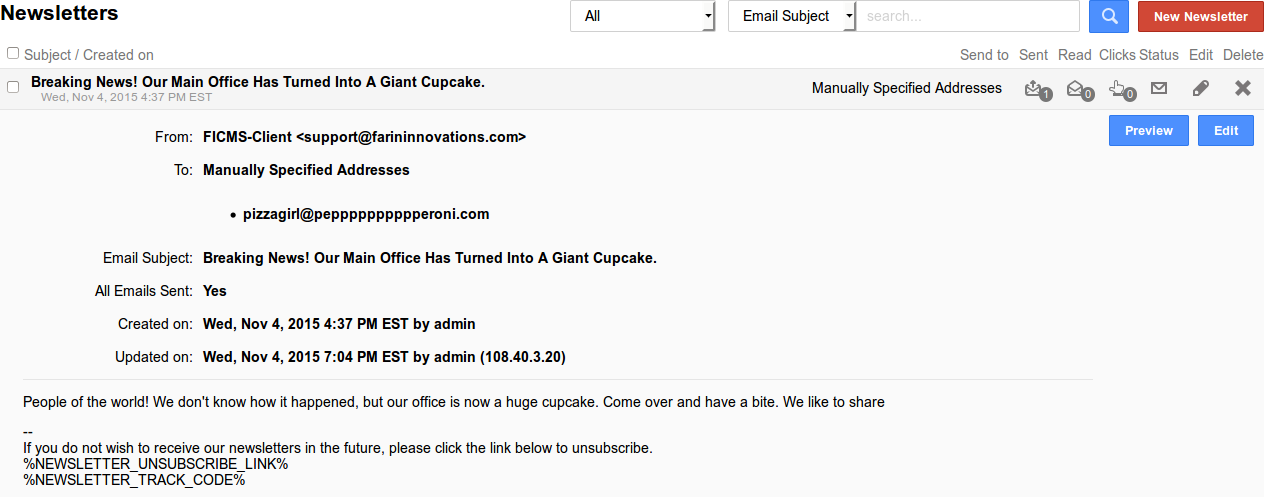Screen dimensions: 1264x497
Task: Create a New Newsletter
Action: (1200, 16)
